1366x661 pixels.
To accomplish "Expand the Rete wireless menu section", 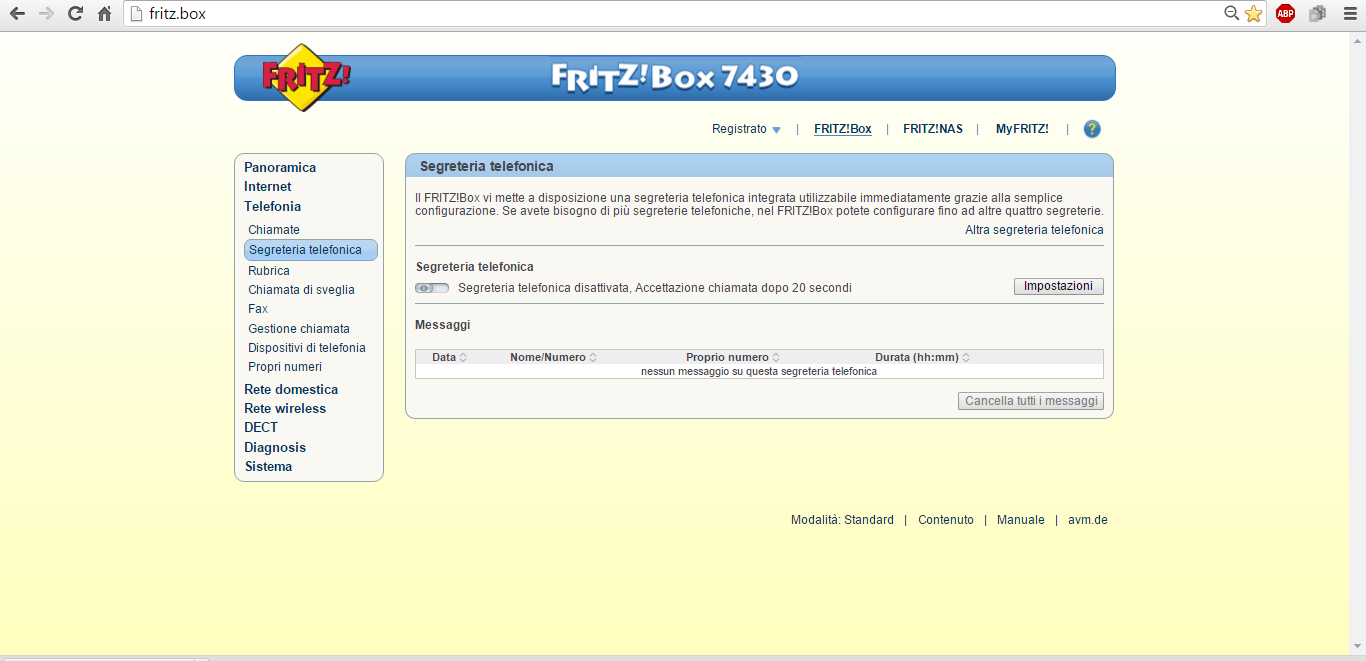I will 285,408.
